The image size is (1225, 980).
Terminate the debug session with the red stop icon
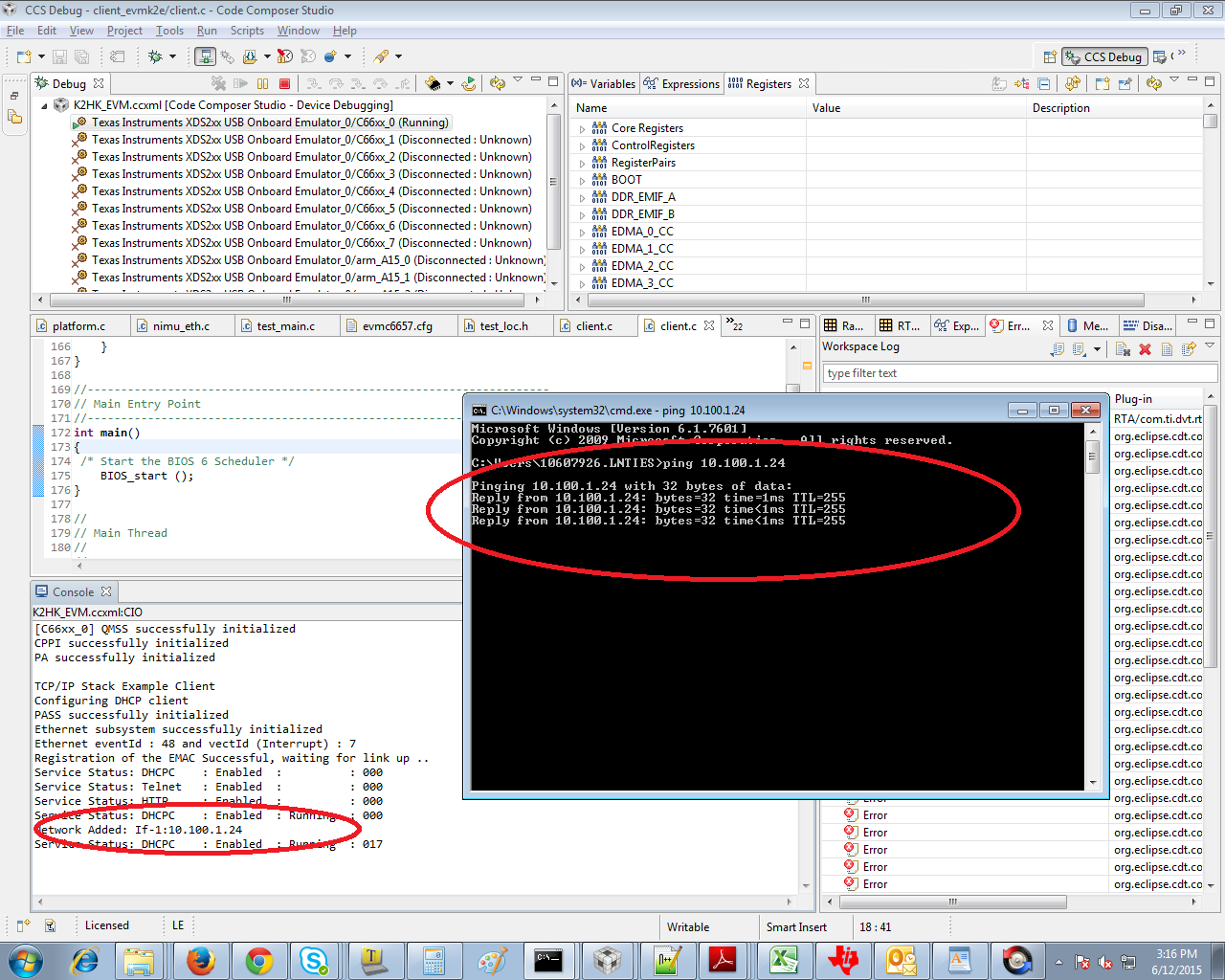[x=284, y=84]
